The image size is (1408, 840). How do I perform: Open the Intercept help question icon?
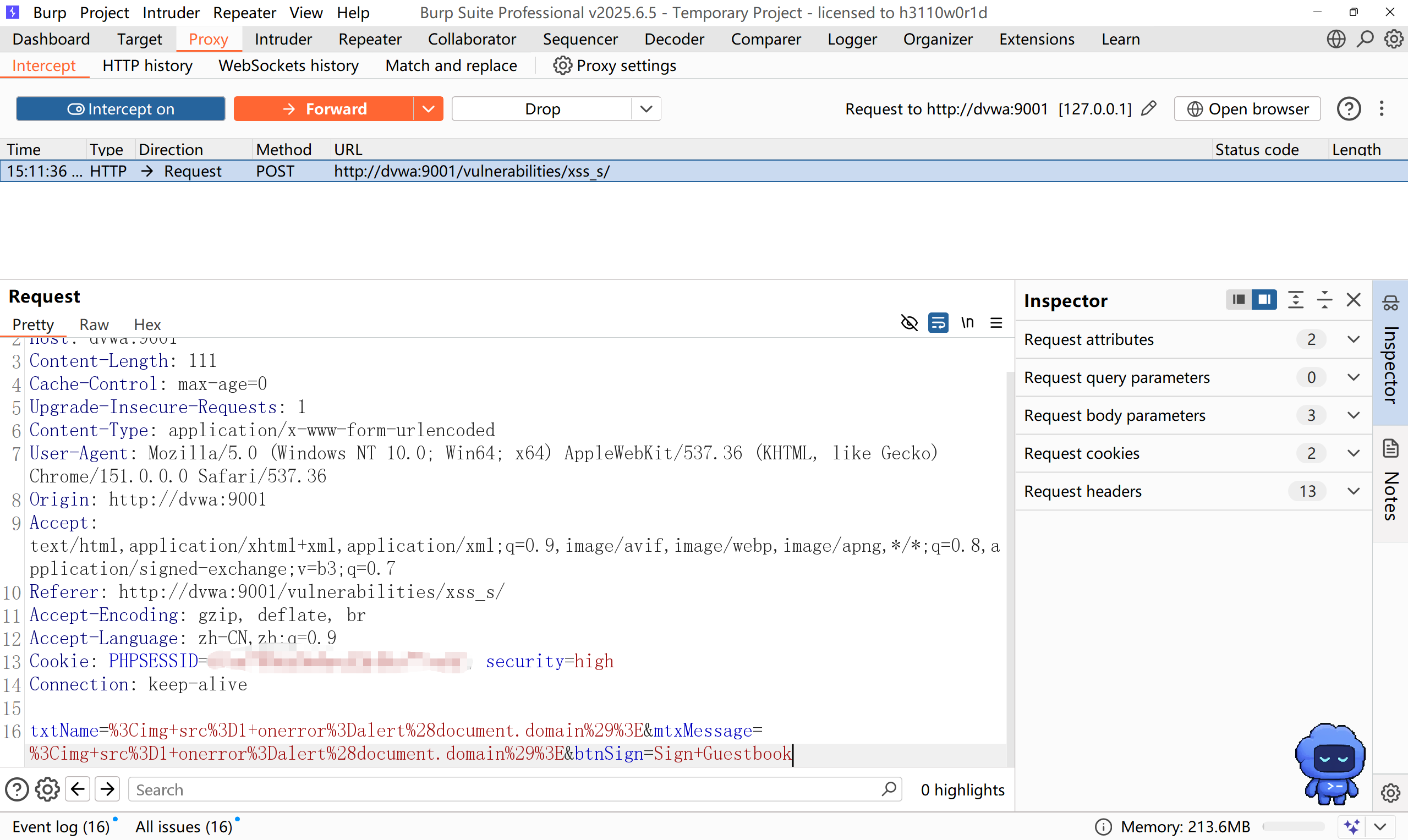tap(1349, 109)
